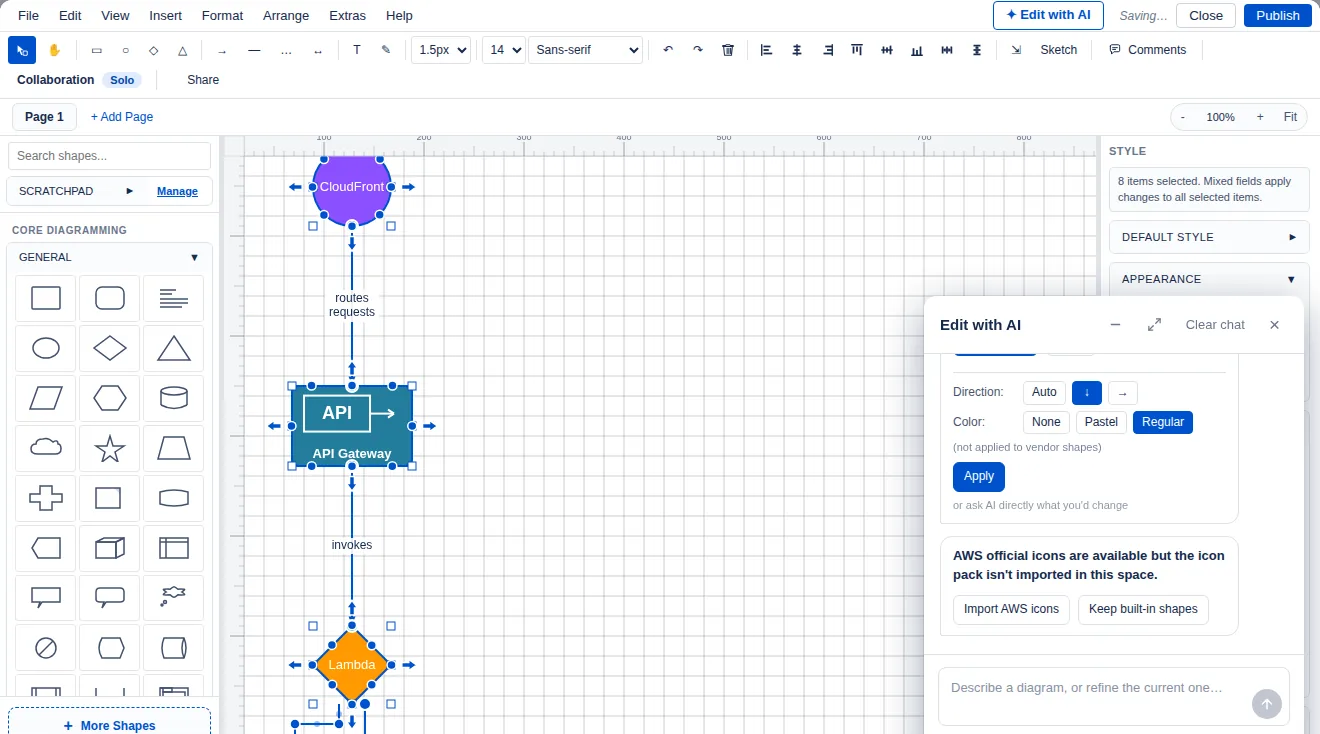Activate the hand pan tool
Viewport: 1320px width, 734px height.
[54, 50]
